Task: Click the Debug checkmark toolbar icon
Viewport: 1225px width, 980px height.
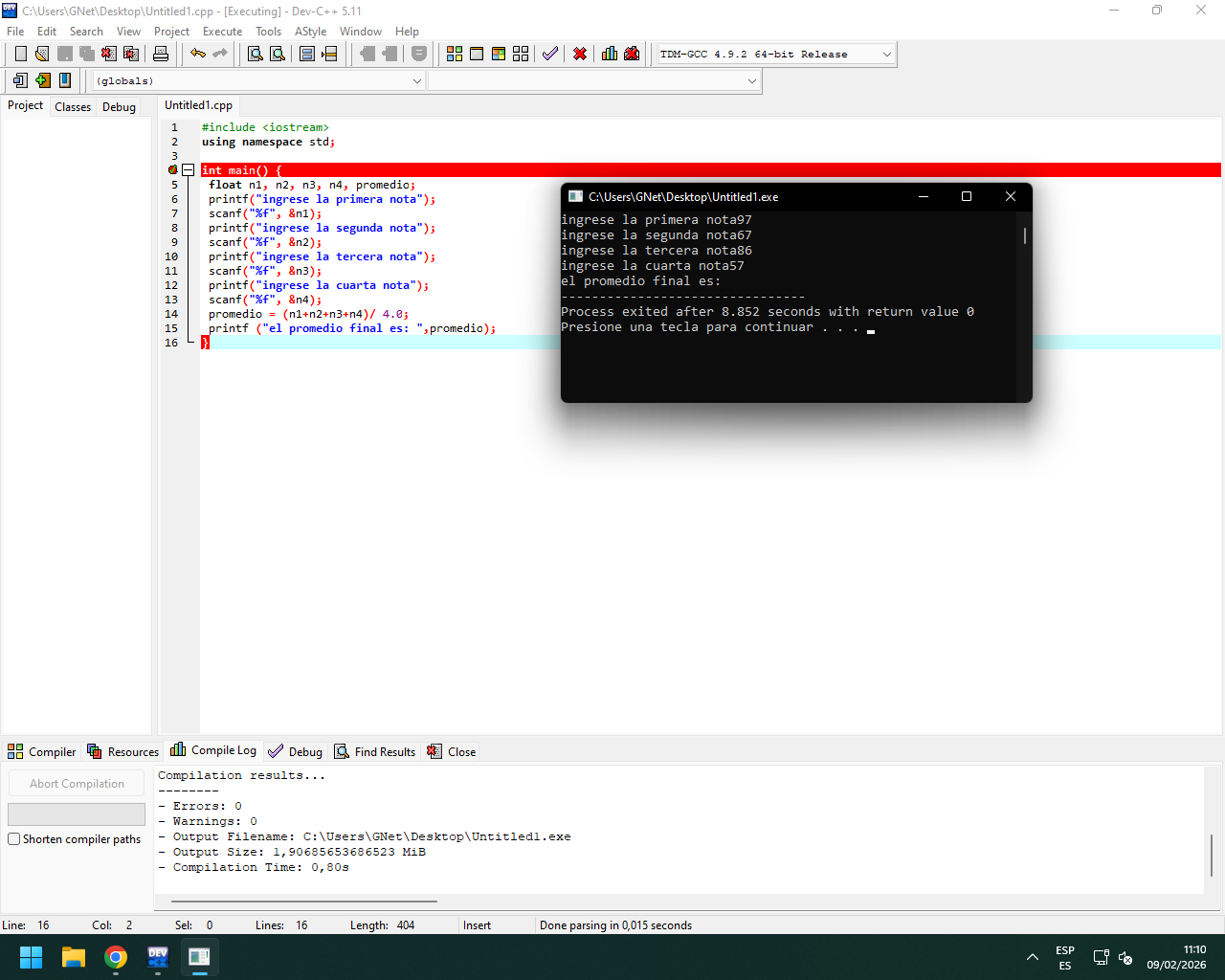Action: [549, 54]
